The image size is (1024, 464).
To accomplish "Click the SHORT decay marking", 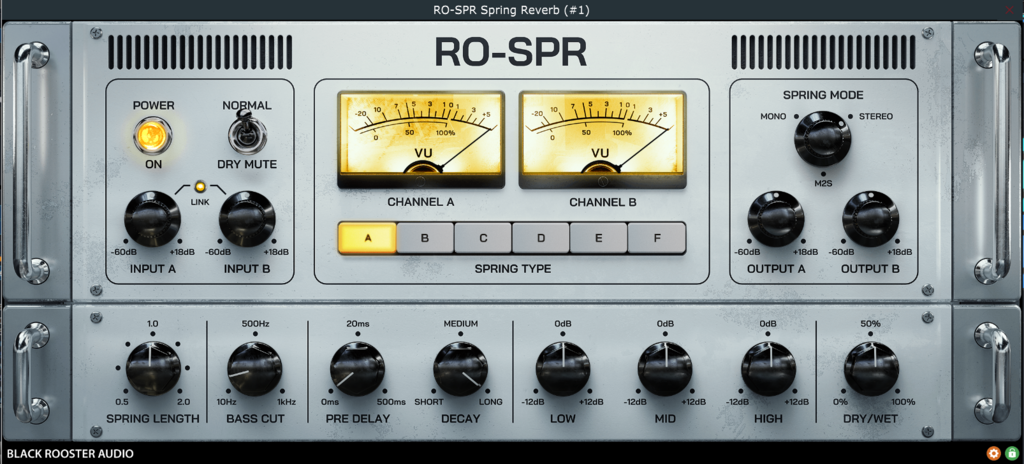I will click(429, 402).
